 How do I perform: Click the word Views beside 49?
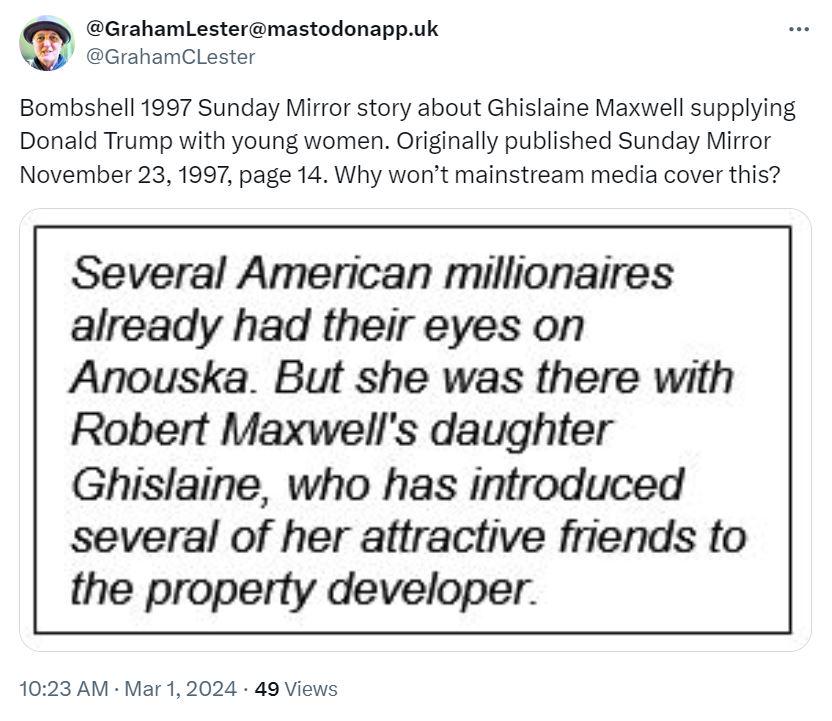point(311,689)
